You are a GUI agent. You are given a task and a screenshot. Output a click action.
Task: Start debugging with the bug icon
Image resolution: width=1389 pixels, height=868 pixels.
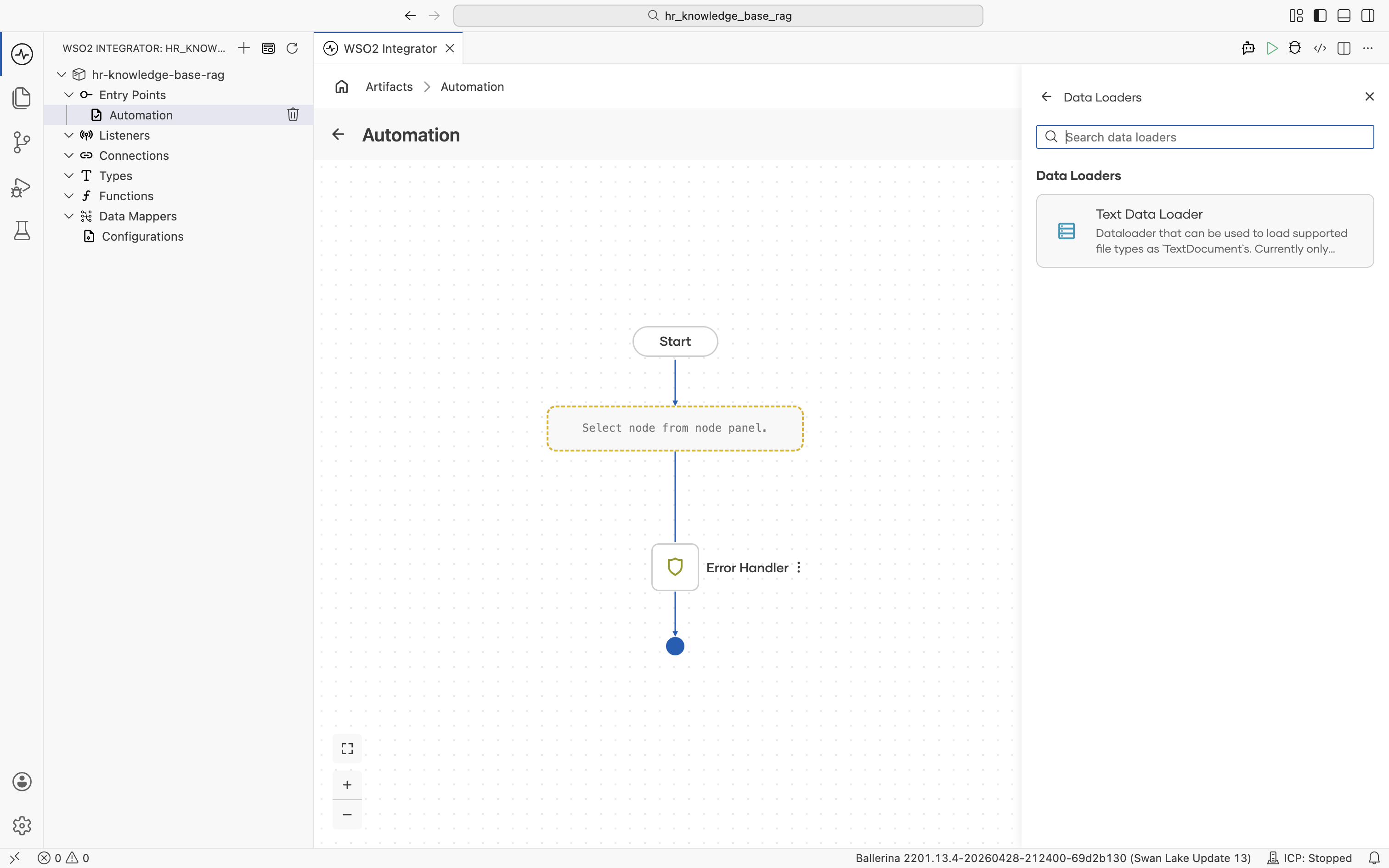[x=1295, y=48]
